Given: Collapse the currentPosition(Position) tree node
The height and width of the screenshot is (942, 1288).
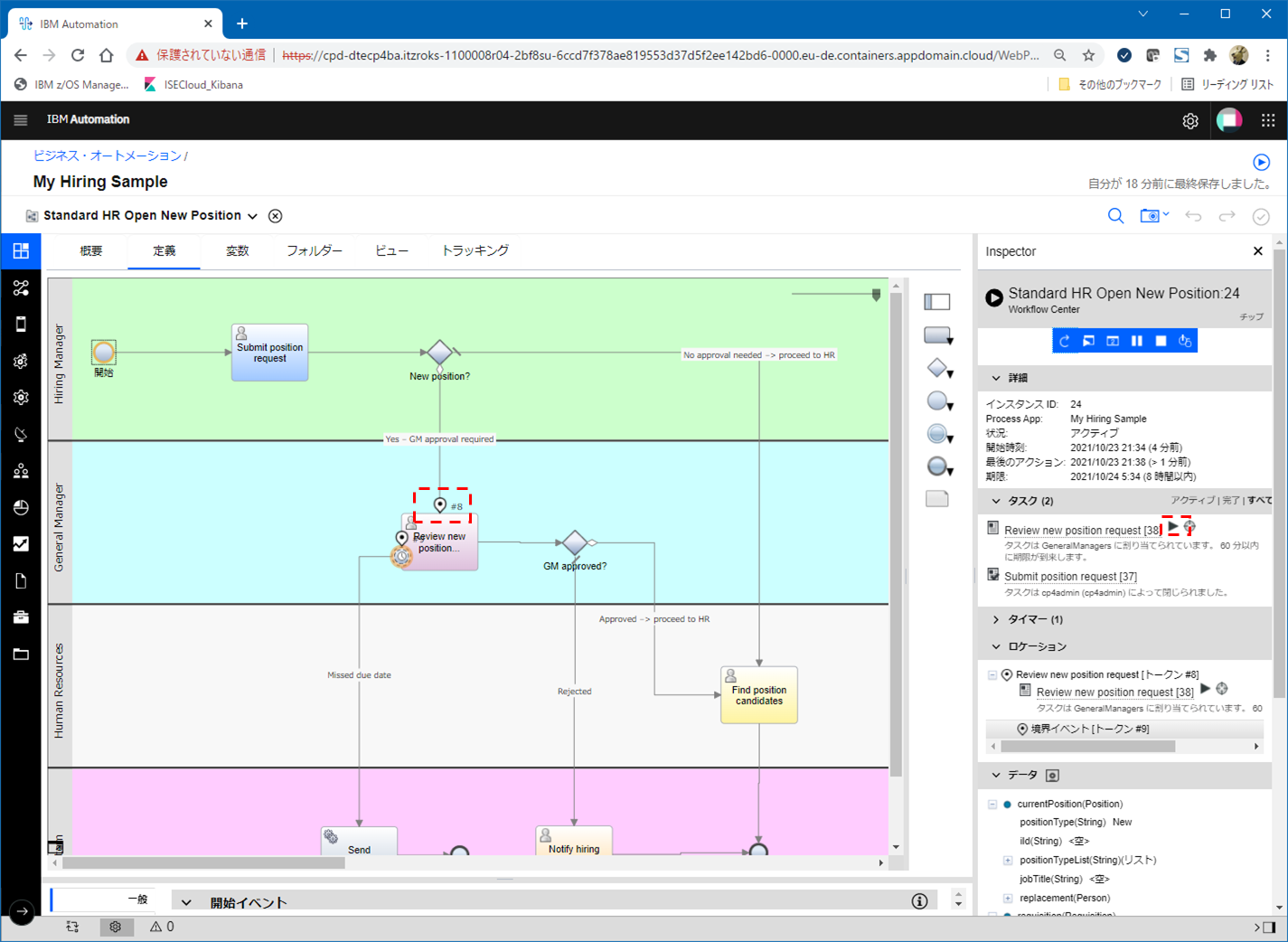Looking at the screenshot, I should (x=992, y=805).
